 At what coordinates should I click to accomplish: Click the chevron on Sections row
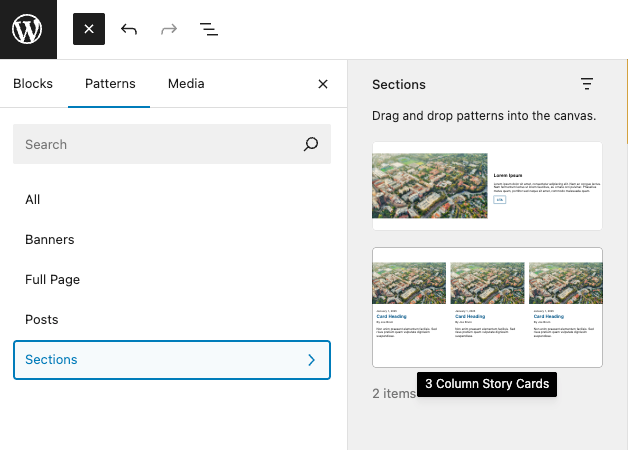311,359
